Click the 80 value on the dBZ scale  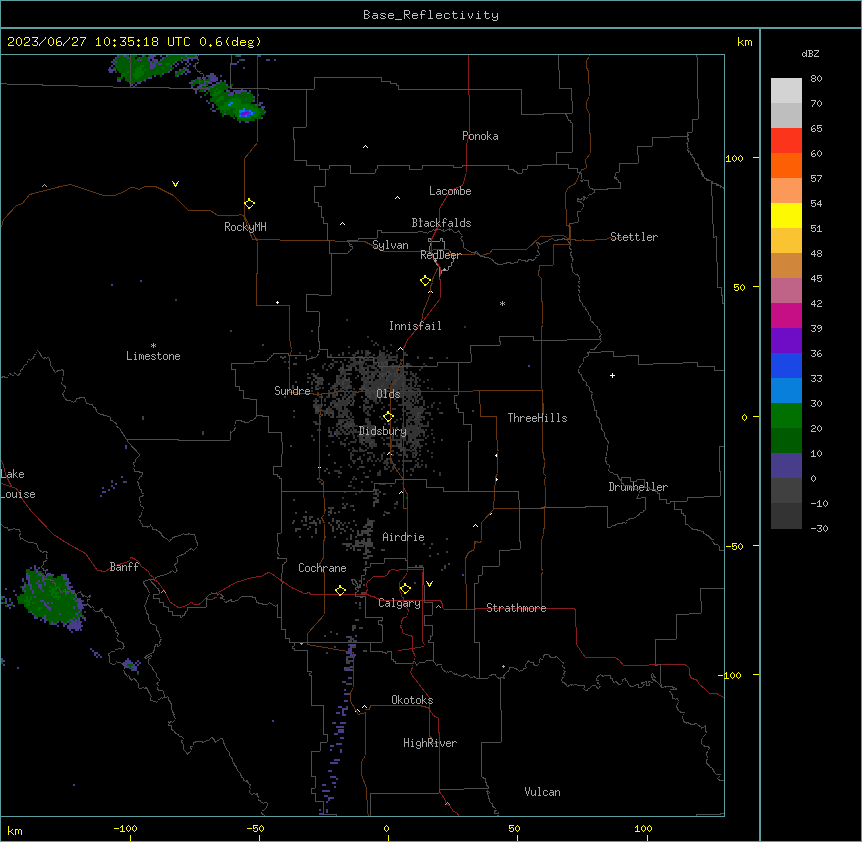click(816, 79)
